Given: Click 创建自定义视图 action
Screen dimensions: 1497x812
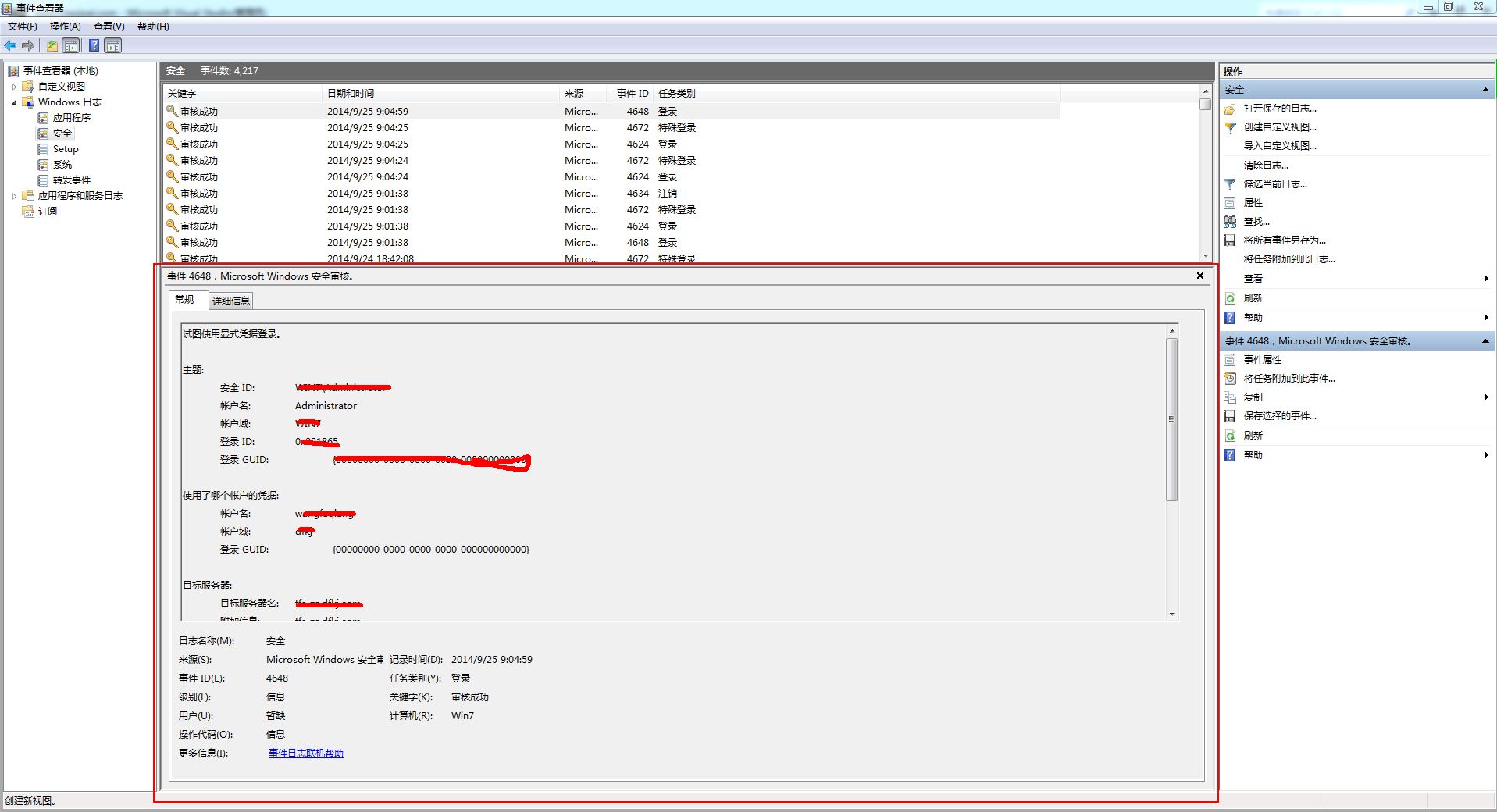Looking at the screenshot, I should [1280, 127].
